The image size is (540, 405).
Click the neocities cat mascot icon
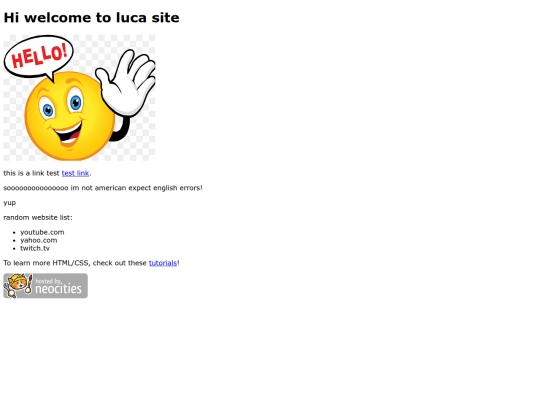18,286
